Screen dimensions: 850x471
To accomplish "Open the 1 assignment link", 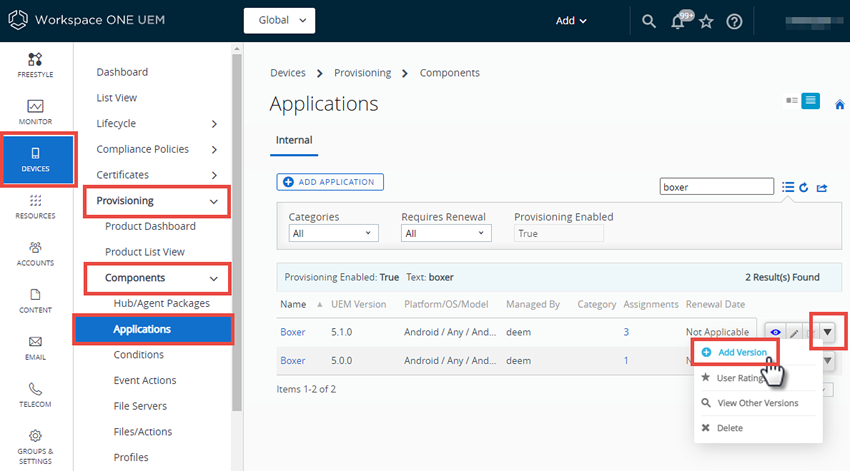I will coord(626,360).
